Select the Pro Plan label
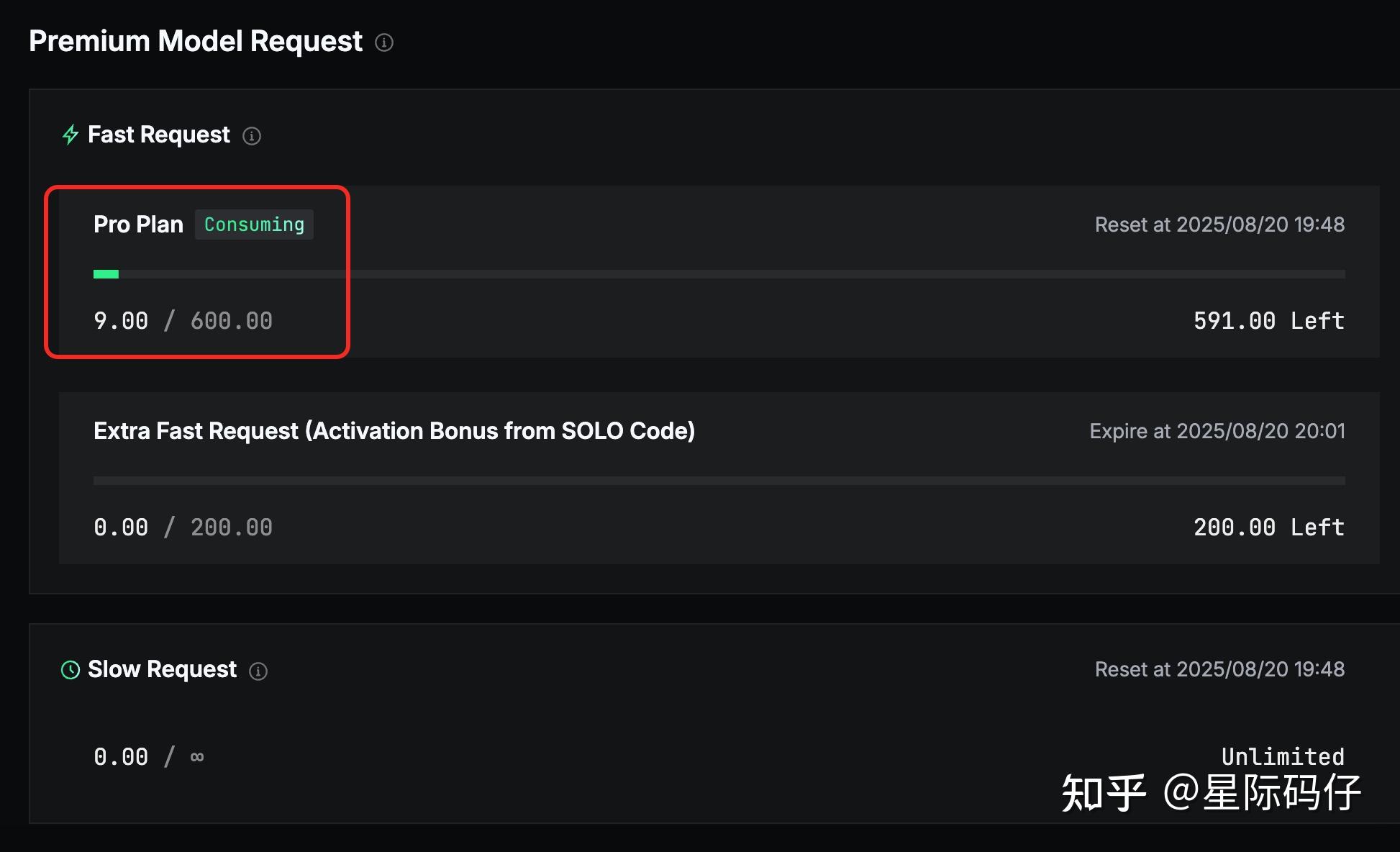 click(138, 225)
